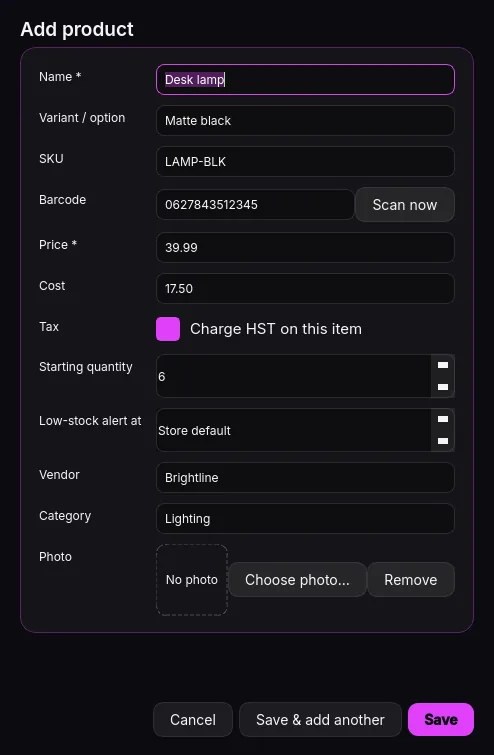
Task: Increment the Starting quantity stepper up
Action: (x=442, y=365)
